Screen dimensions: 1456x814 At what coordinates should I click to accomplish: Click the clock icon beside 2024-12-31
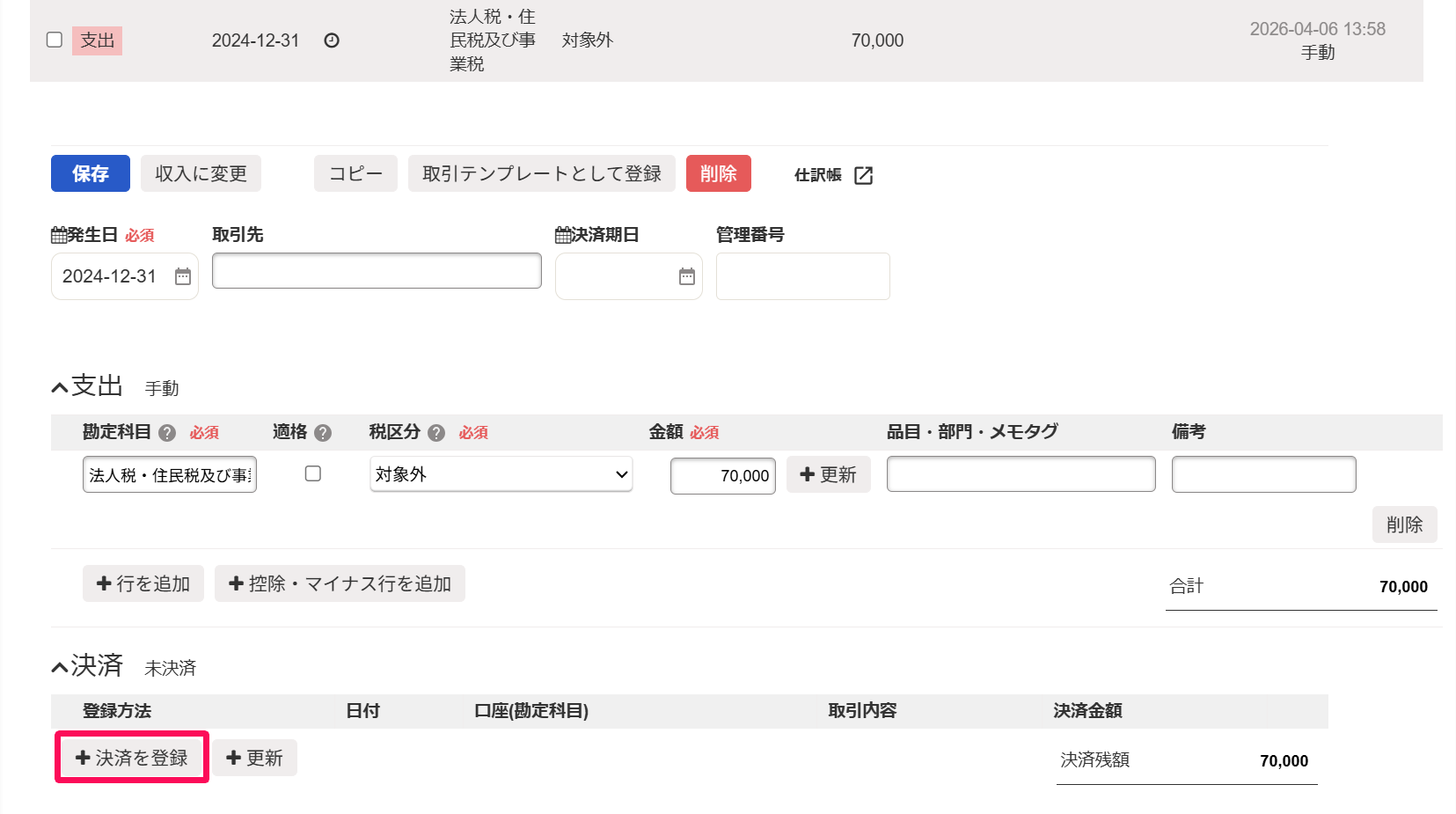pyautogui.click(x=332, y=40)
